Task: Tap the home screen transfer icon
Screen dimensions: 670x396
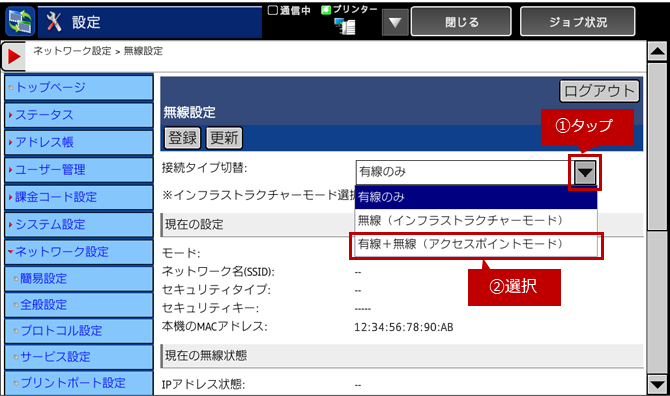Action: pyautogui.click(x=20, y=22)
